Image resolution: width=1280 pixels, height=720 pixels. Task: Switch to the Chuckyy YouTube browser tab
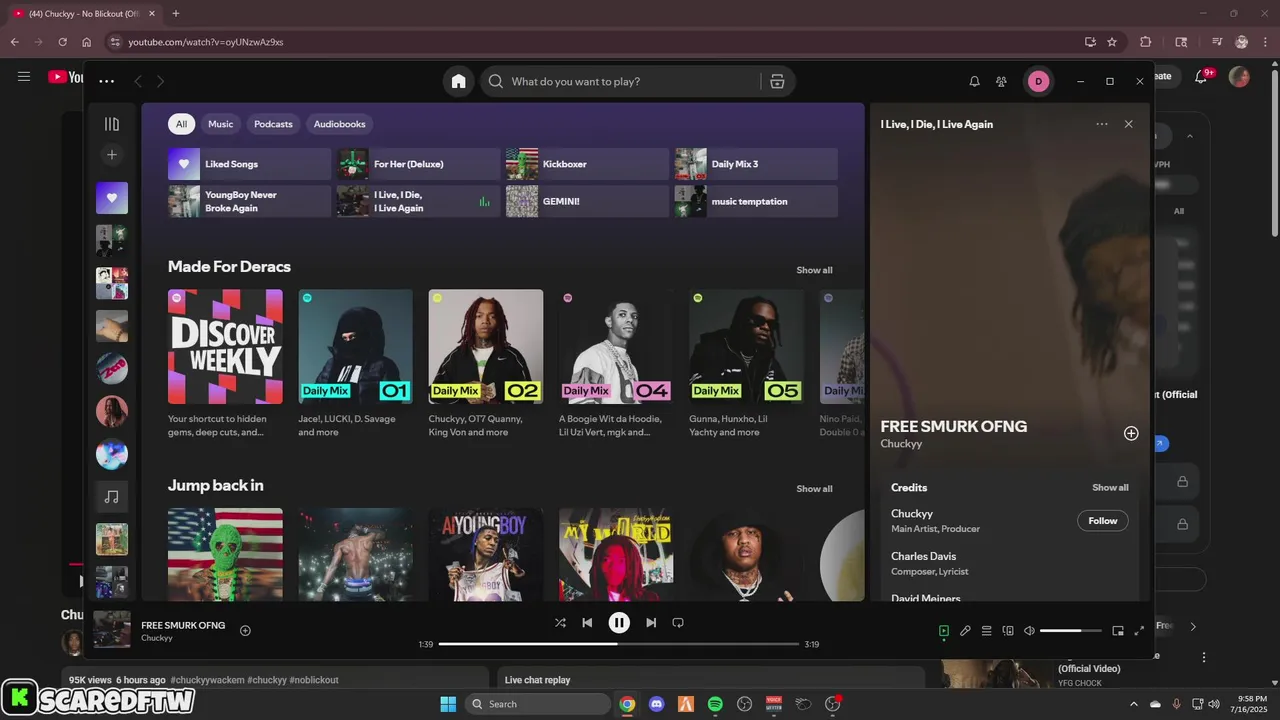[85, 13]
